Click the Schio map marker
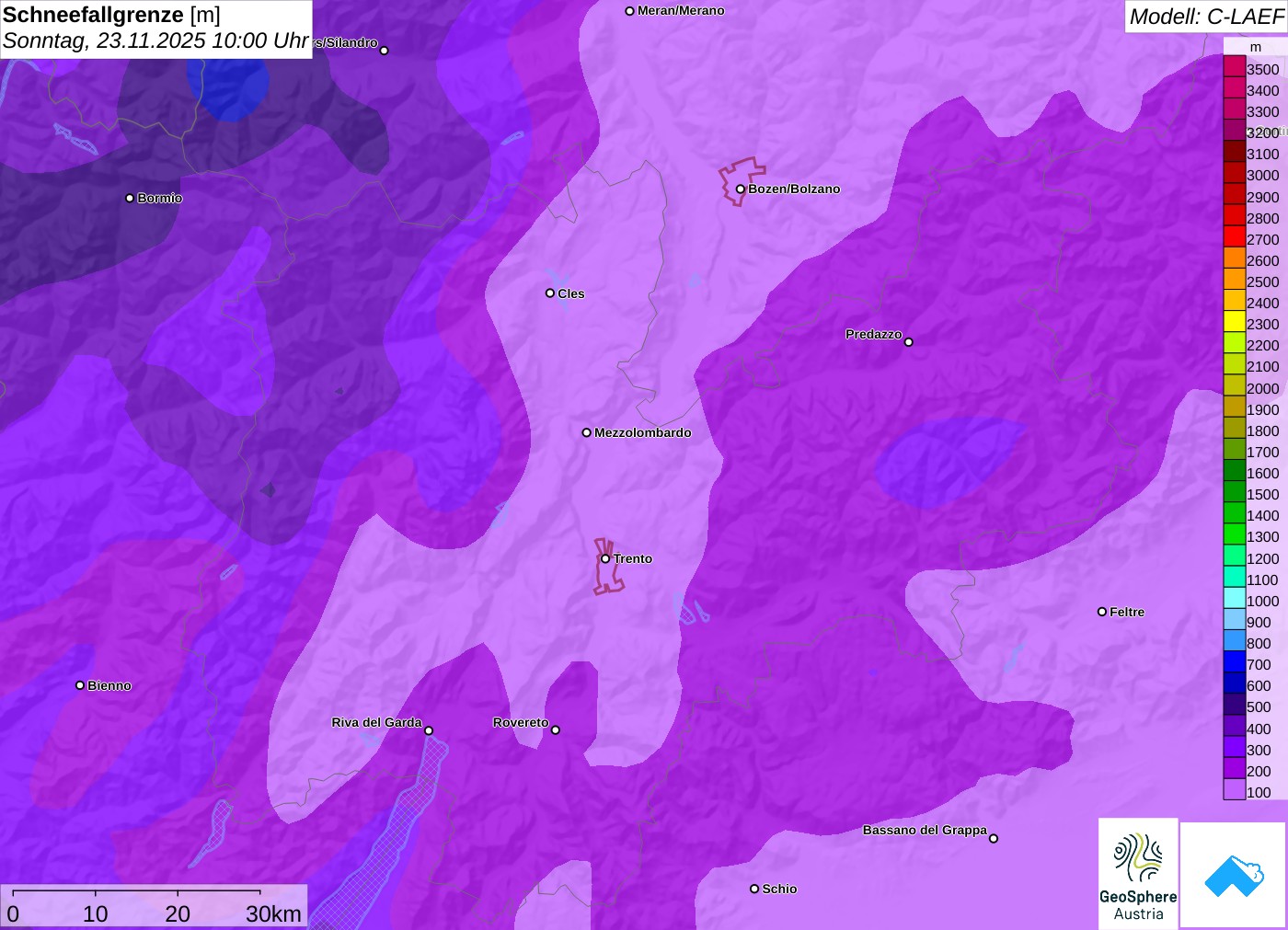The width and height of the screenshot is (1288, 930). [x=754, y=889]
